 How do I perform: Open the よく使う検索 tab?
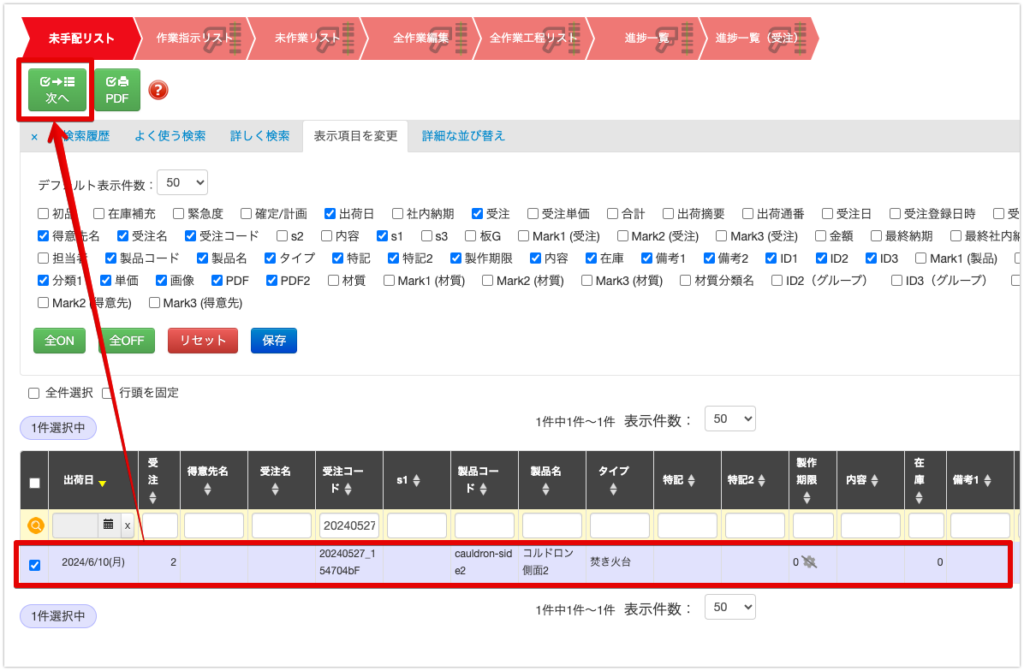pyautogui.click(x=170, y=136)
